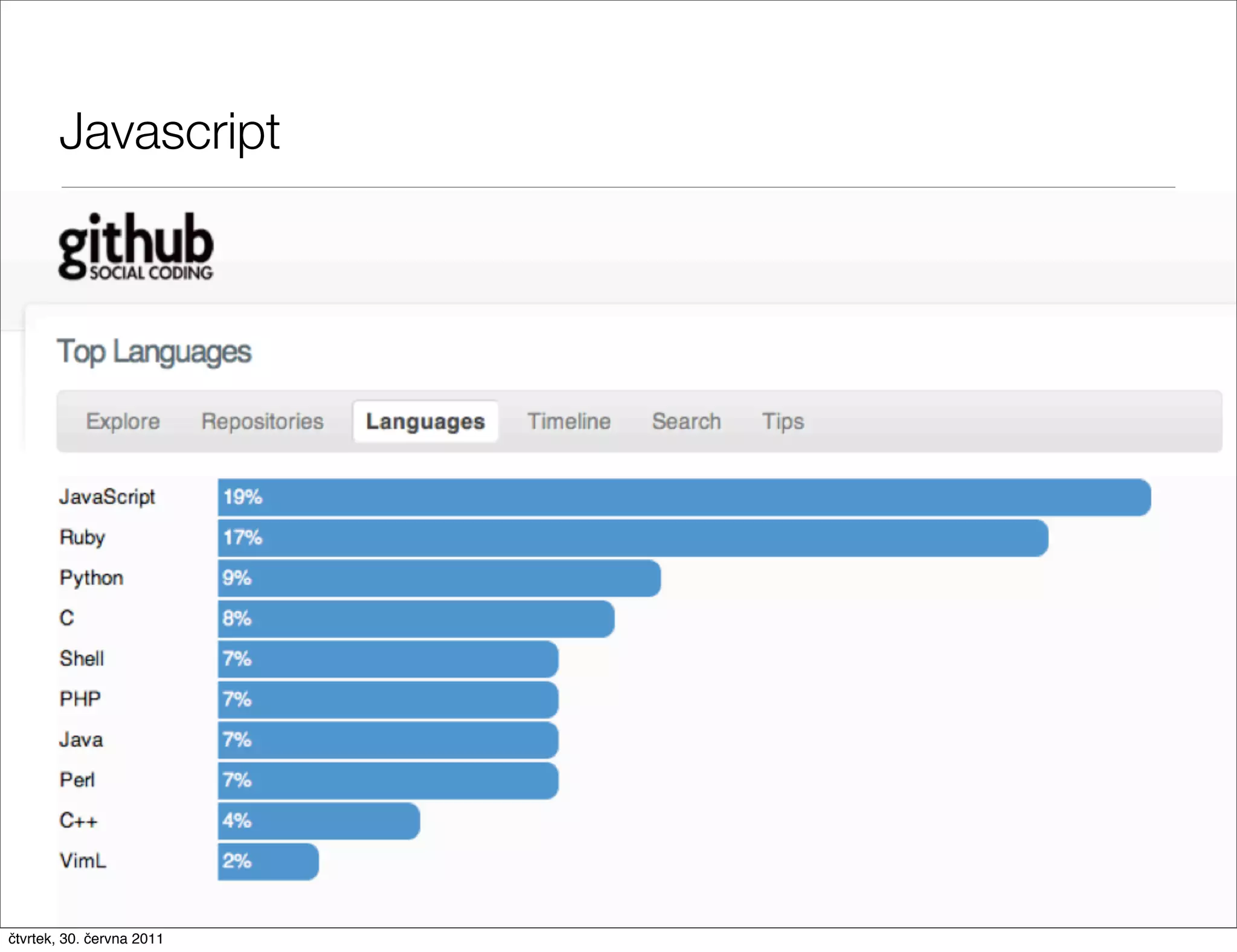Click the 9% Python bar

[439, 578]
